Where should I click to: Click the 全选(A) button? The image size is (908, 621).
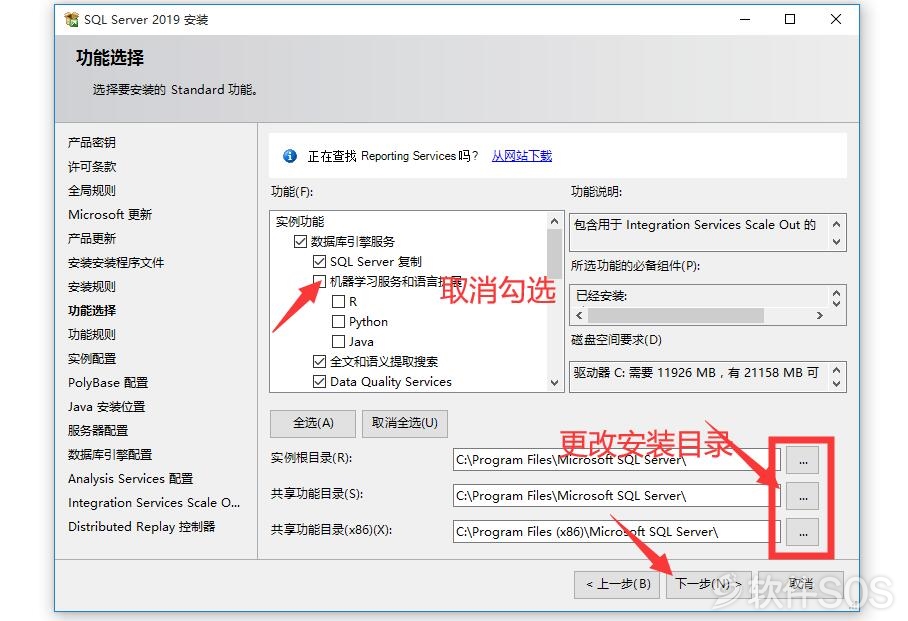(x=313, y=423)
